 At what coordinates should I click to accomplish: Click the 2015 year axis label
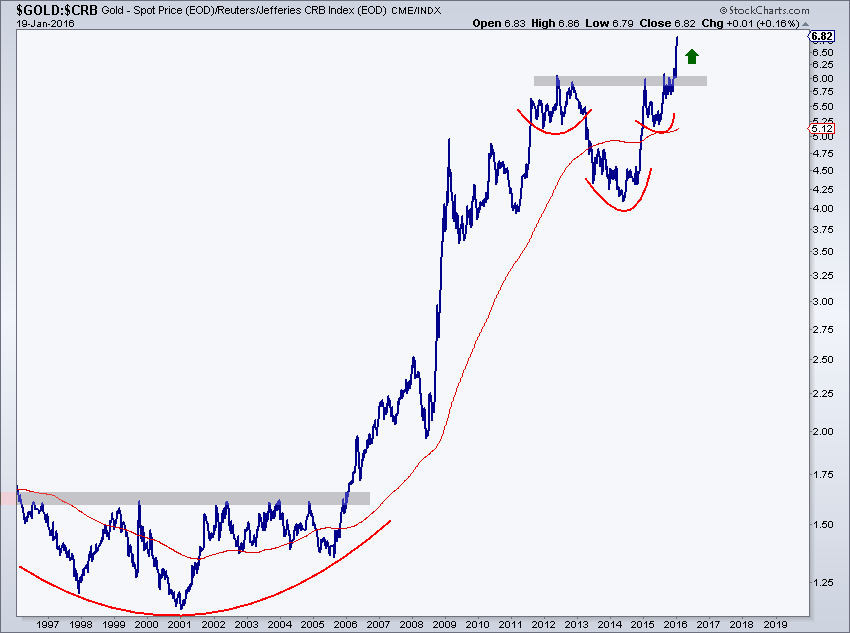[643, 625]
